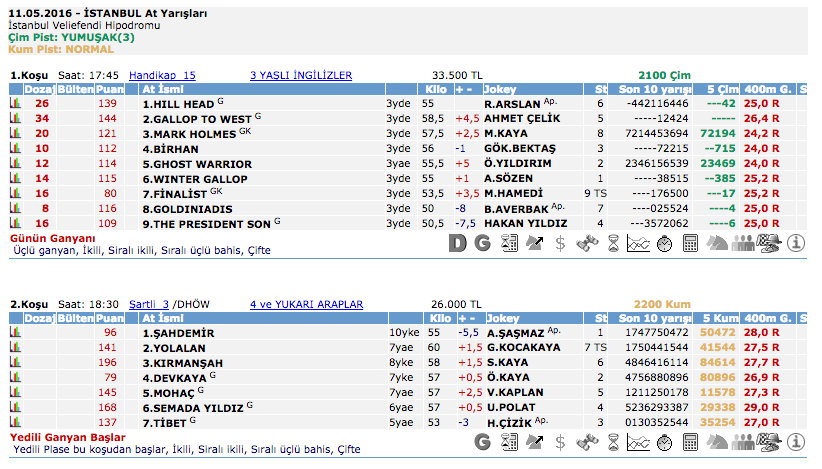This screenshot has height=469, width=822.
Task: Open bar chart icon beside HILL HEAD
Action: point(16,103)
